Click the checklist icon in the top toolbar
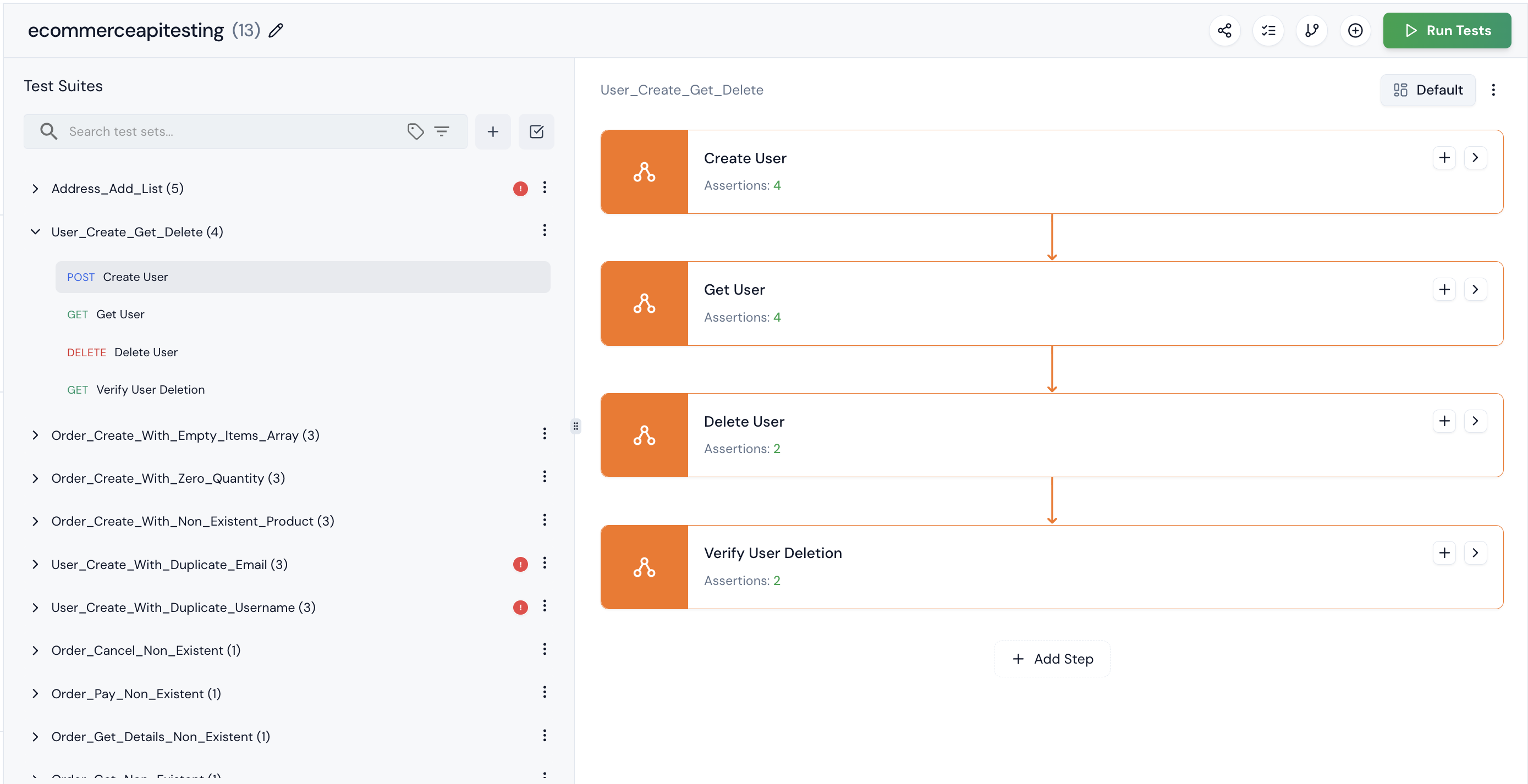The image size is (1528, 784). (1268, 30)
